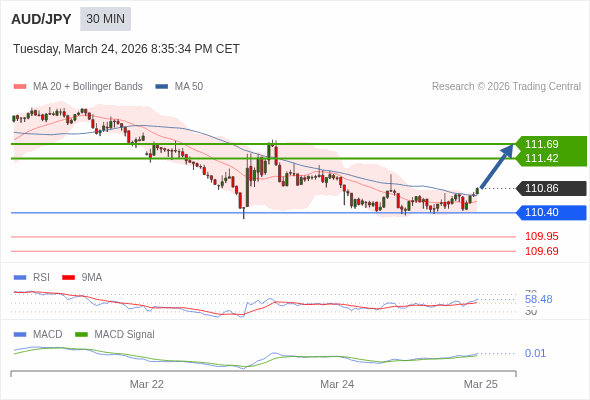Click the RSI legend label
This screenshot has width=590, height=400.
tap(41, 278)
